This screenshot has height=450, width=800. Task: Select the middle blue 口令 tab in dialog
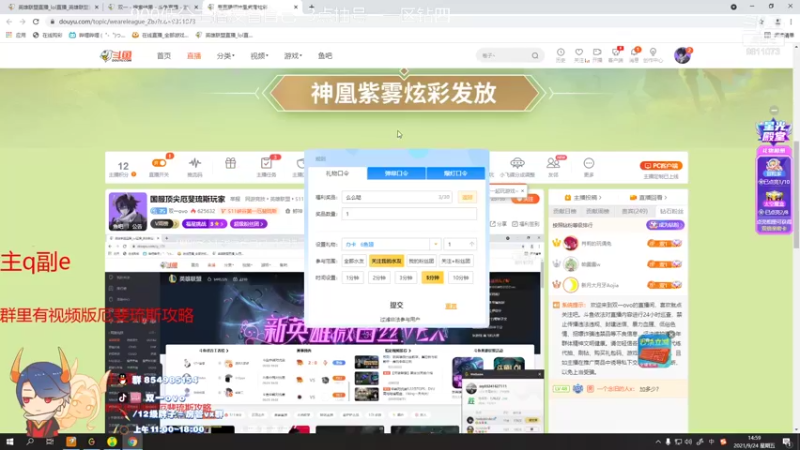click(396, 173)
